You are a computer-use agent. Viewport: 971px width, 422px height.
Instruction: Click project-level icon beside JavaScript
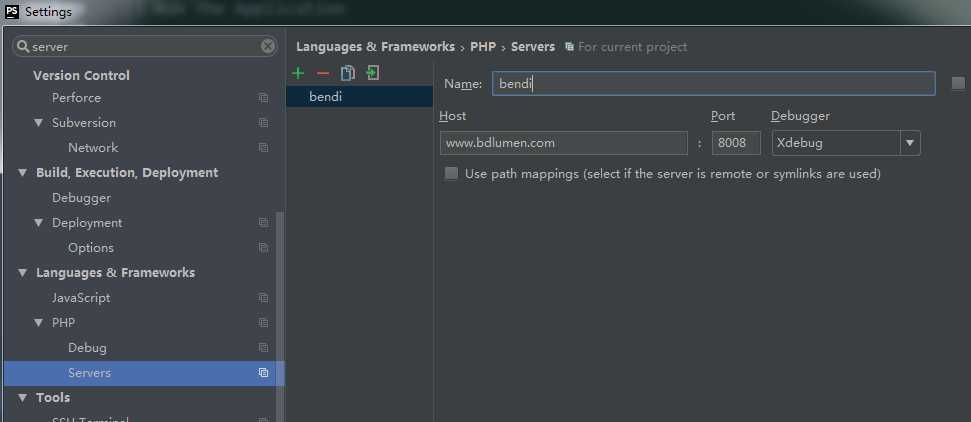click(263, 297)
